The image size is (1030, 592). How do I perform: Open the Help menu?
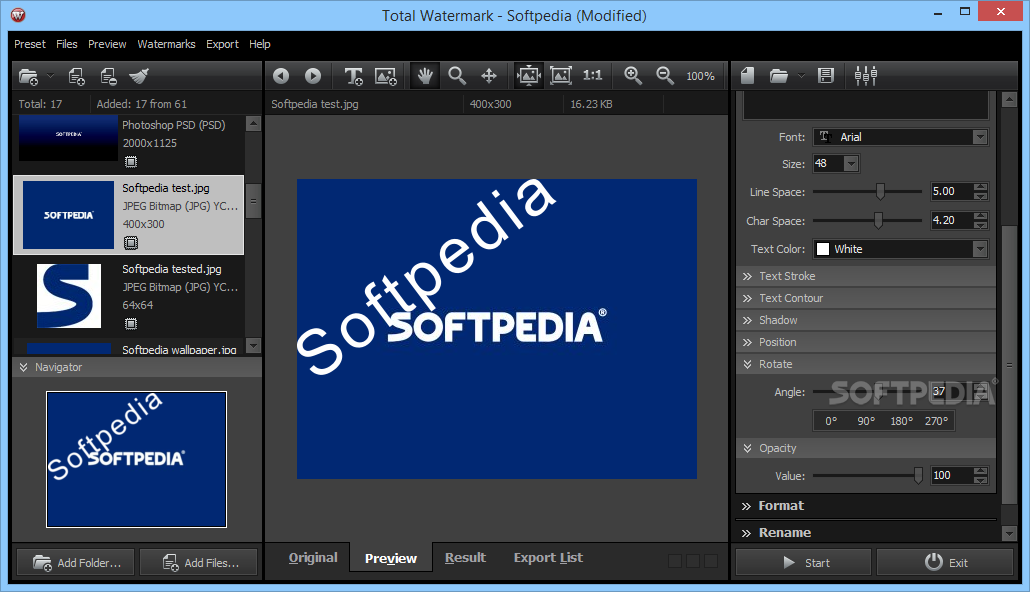259,44
